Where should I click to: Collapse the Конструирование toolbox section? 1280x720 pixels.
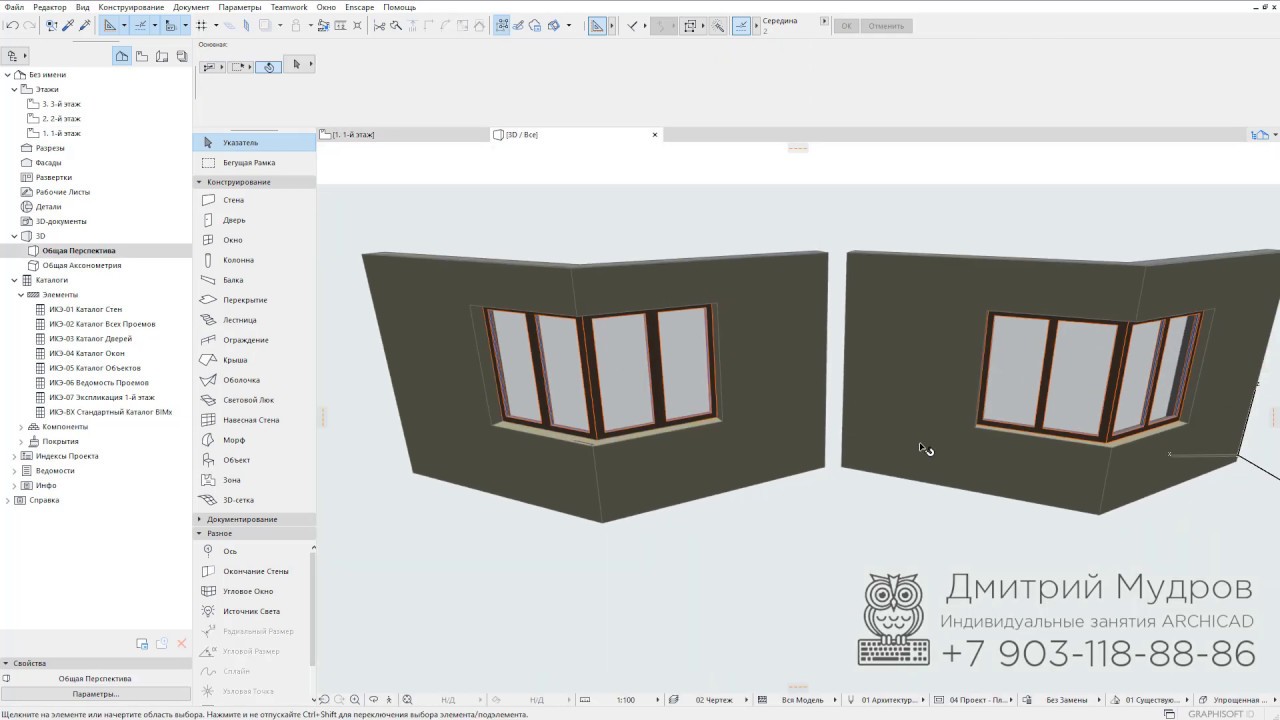(x=199, y=182)
